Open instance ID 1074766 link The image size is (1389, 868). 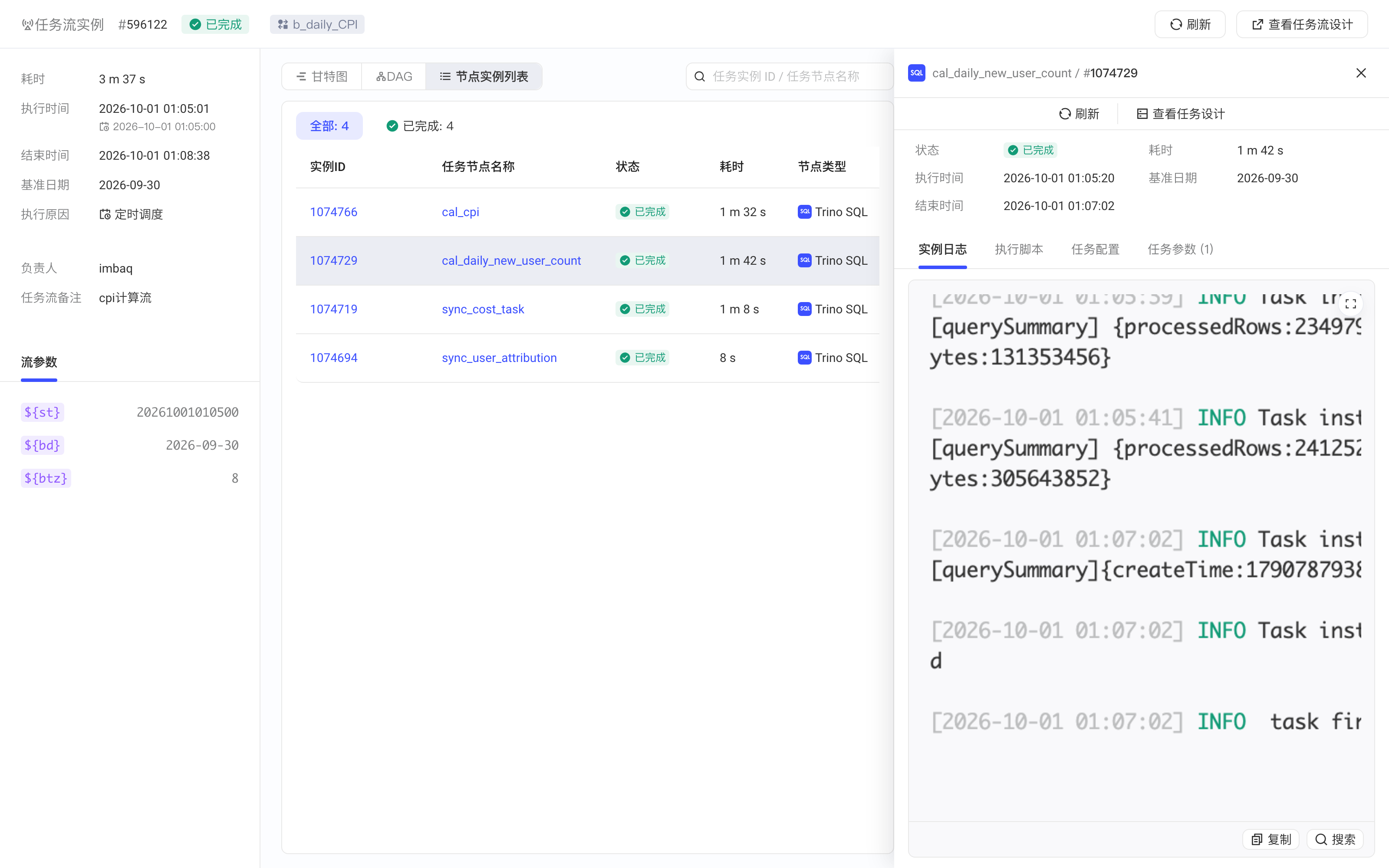[333, 212]
